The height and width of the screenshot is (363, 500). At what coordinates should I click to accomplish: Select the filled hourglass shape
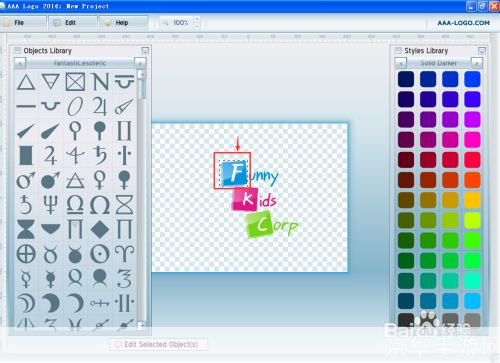point(26,229)
